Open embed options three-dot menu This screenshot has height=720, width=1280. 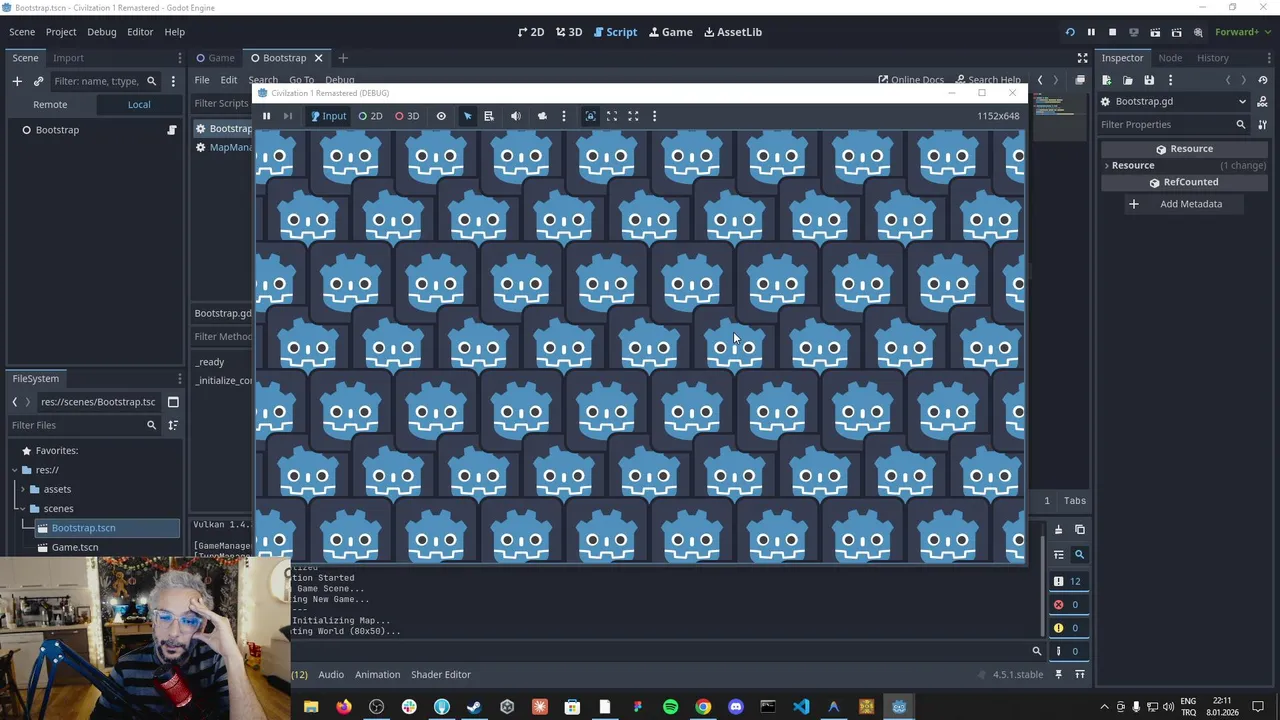[655, 116]
